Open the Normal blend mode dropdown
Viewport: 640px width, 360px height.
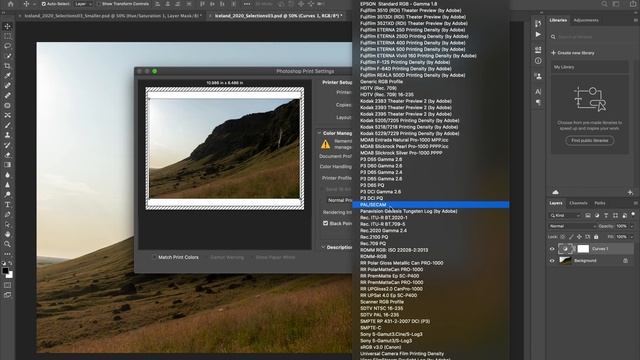[x=572, y=226]
